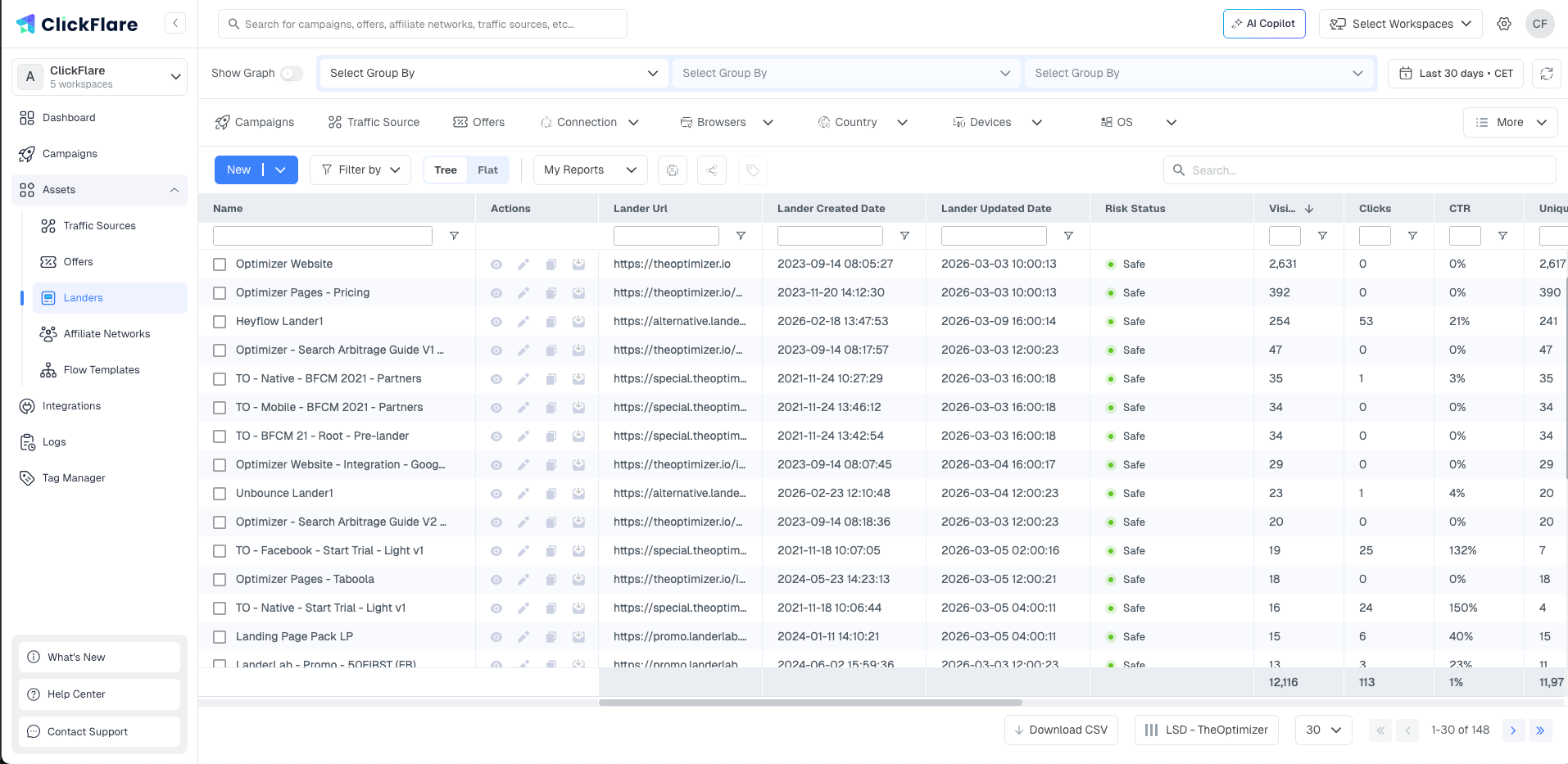1568x764 pixels.
Task: Toggle the Show Graph switch
Action: (291, 74)
